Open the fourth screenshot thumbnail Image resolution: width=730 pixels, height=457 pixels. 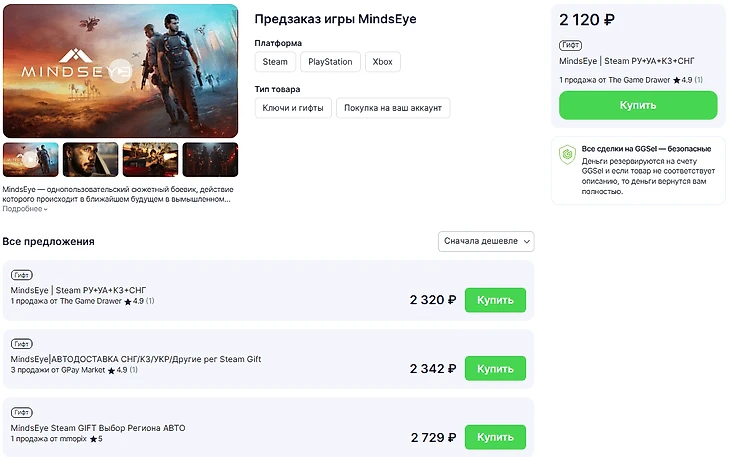(210, 159)
